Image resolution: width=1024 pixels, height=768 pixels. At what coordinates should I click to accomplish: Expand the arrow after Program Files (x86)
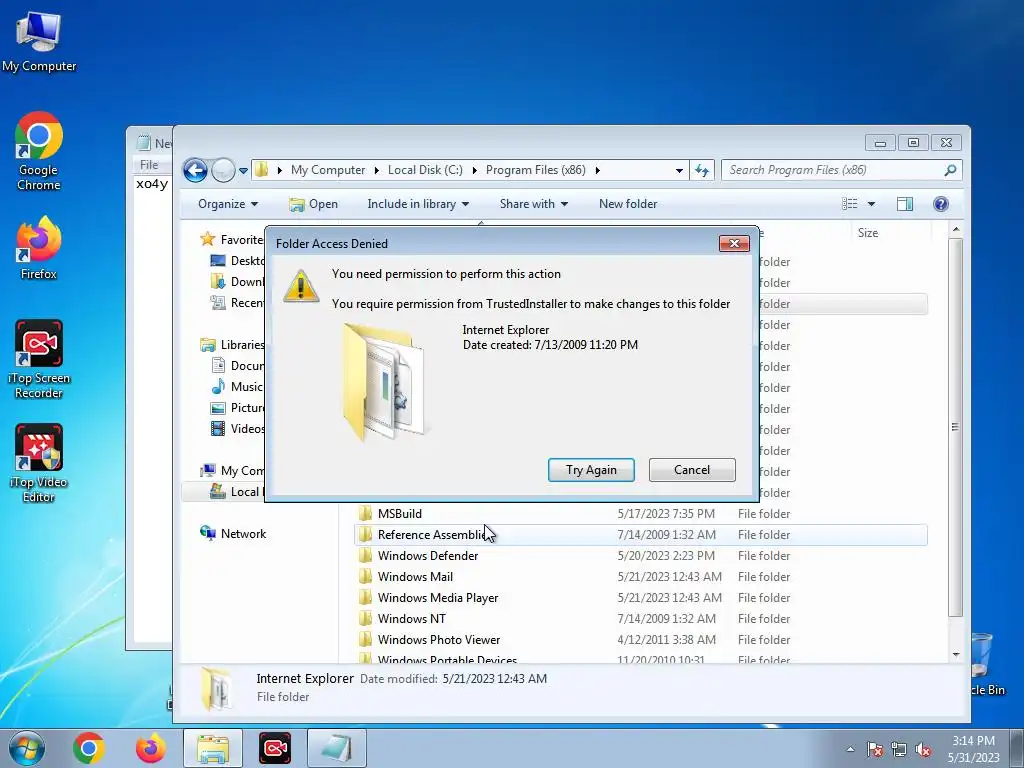(597, 170)
